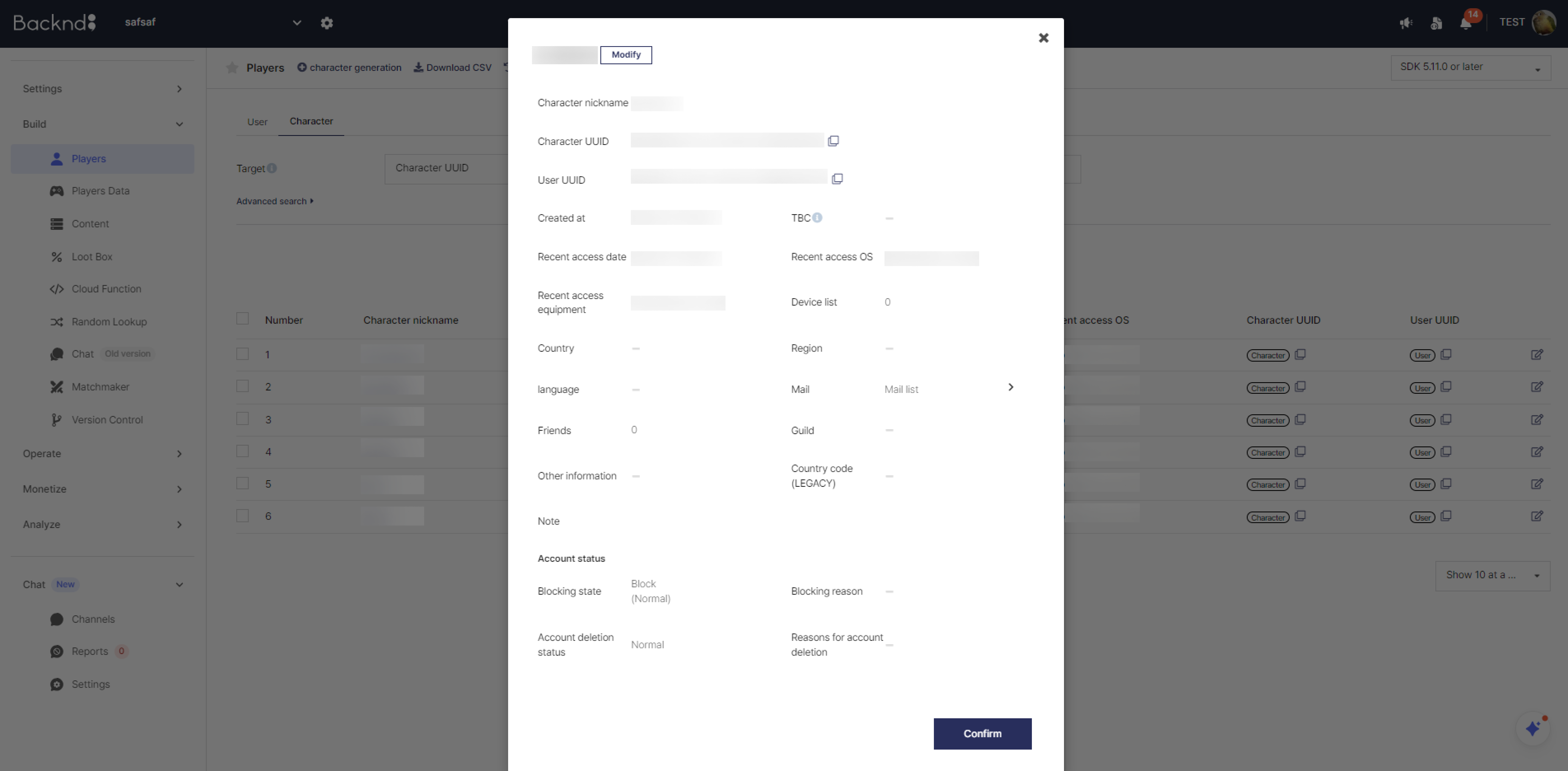Toggle the favorite star beside Players
This screenshot has height=771, width=1568.
pos(232,68)
